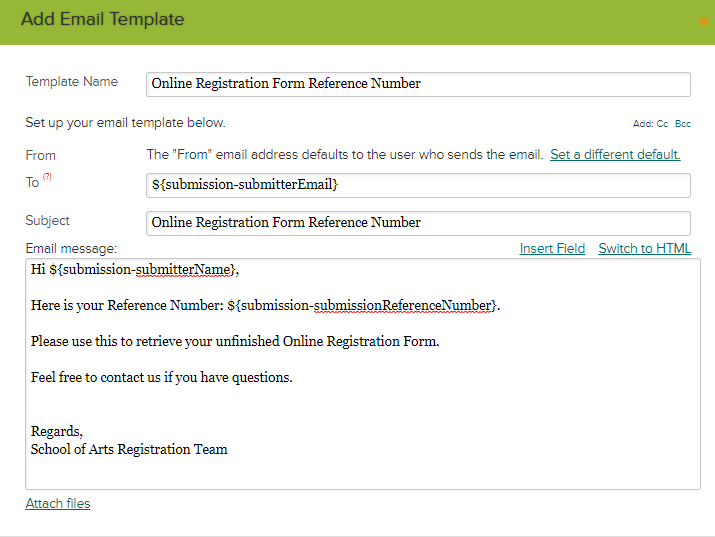Click the Template Name input field
Image resolution: width=715 pixels, height=537 pixels.
point(418,84)
